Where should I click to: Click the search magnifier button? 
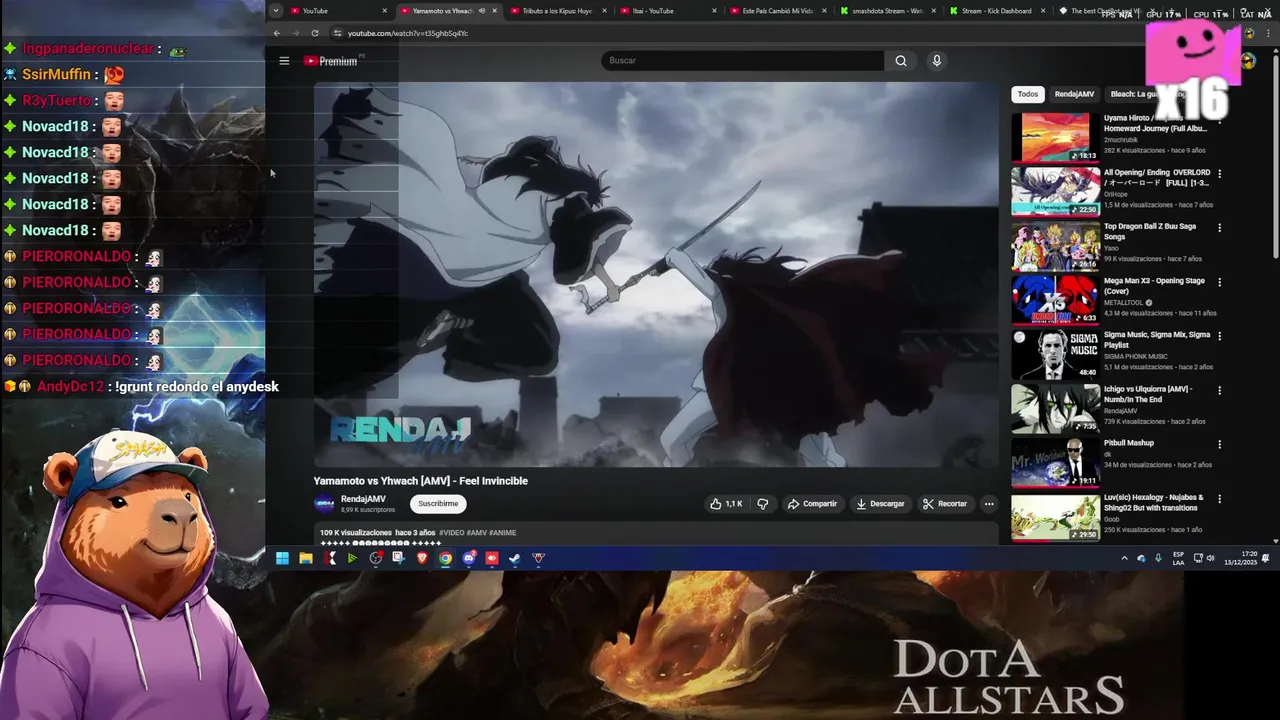point(901,61)
